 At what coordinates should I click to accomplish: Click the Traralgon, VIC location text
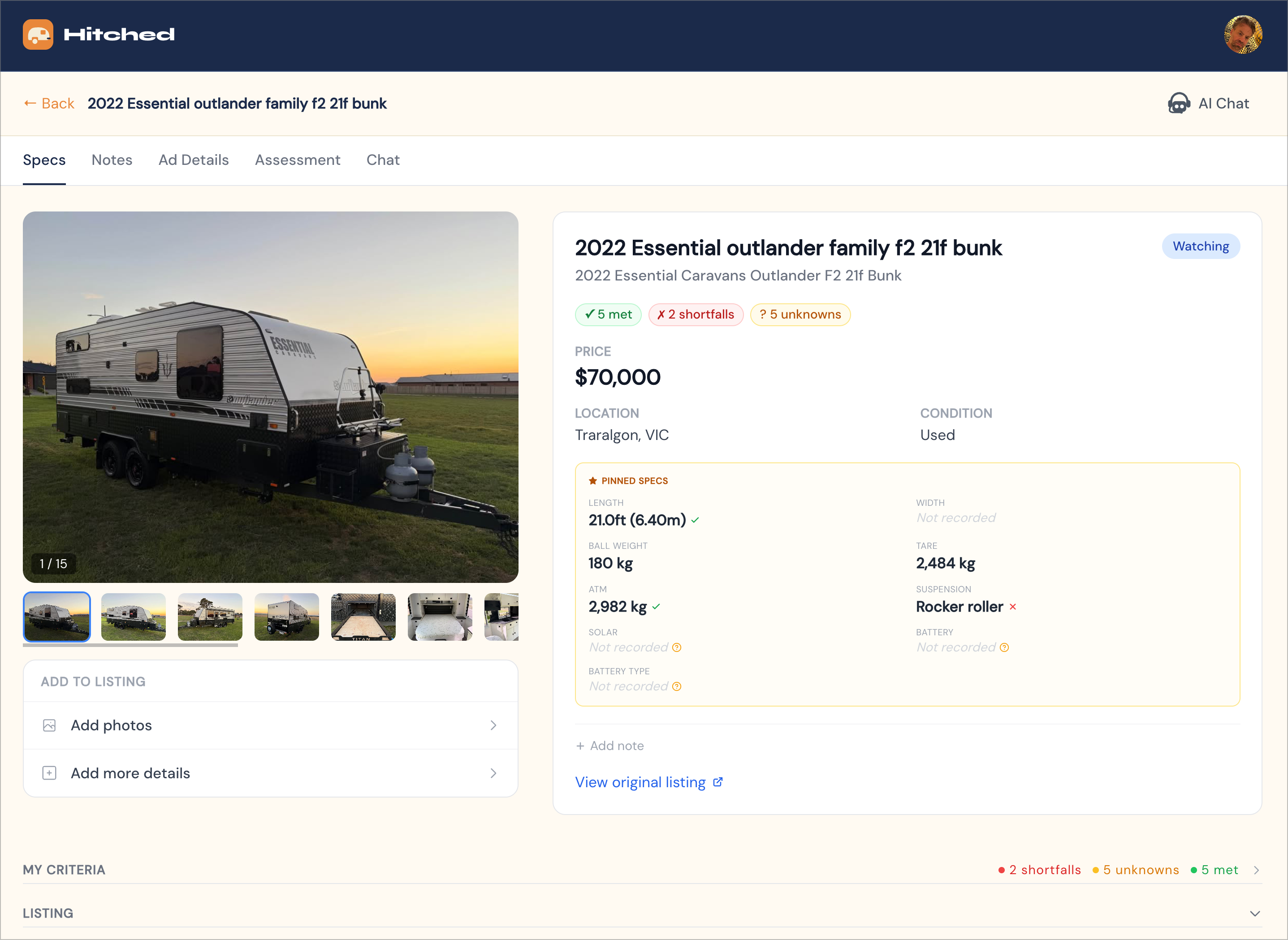pos(622,436)
